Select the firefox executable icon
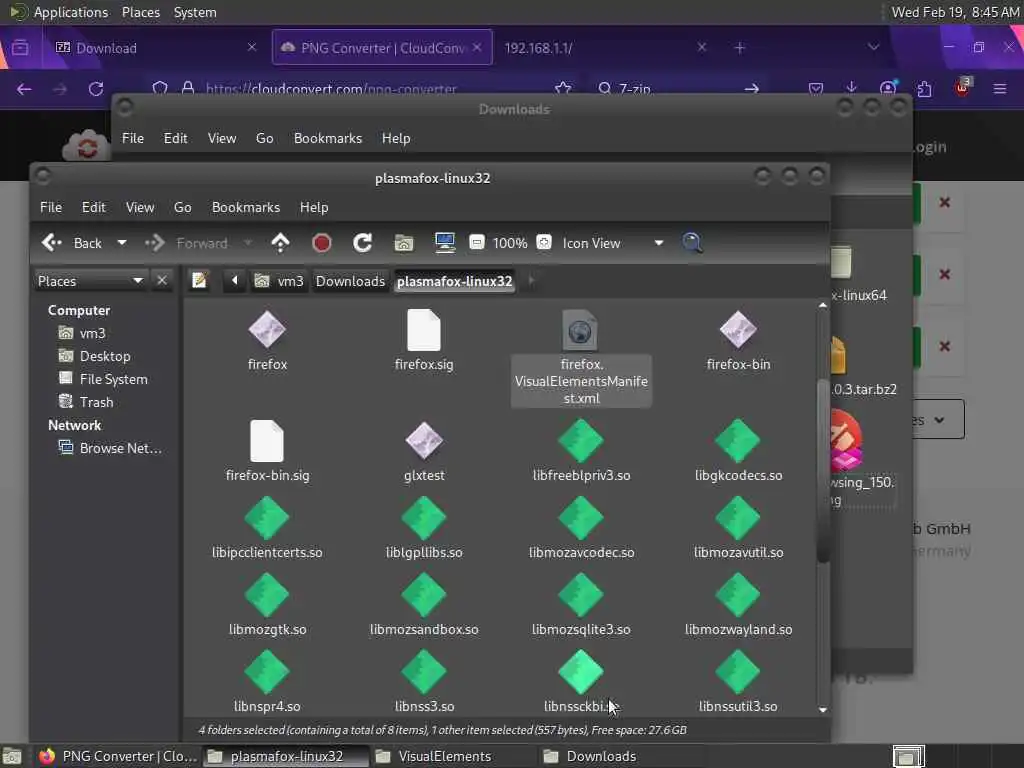The width and height of the screenshot is (1024, 768). [x=267, y=330]
